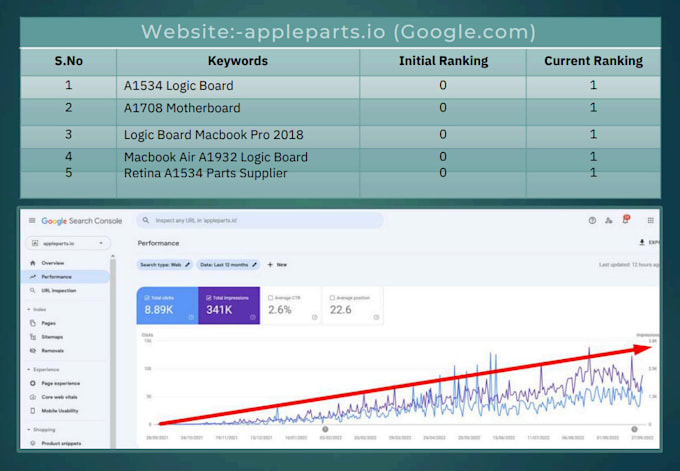Check the Average CTR checkbox
The image size is (680, 471).
(271, 298)
